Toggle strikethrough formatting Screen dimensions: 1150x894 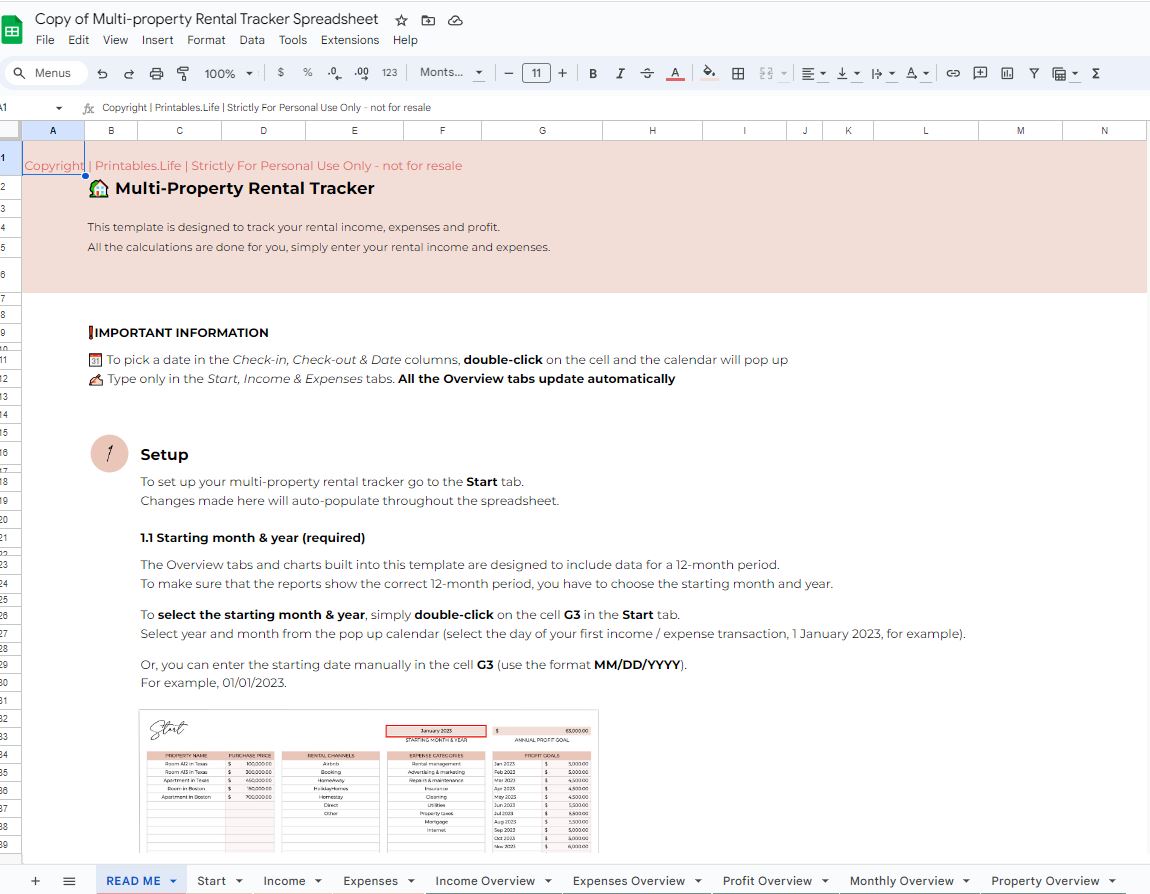(x=647, y=73)
